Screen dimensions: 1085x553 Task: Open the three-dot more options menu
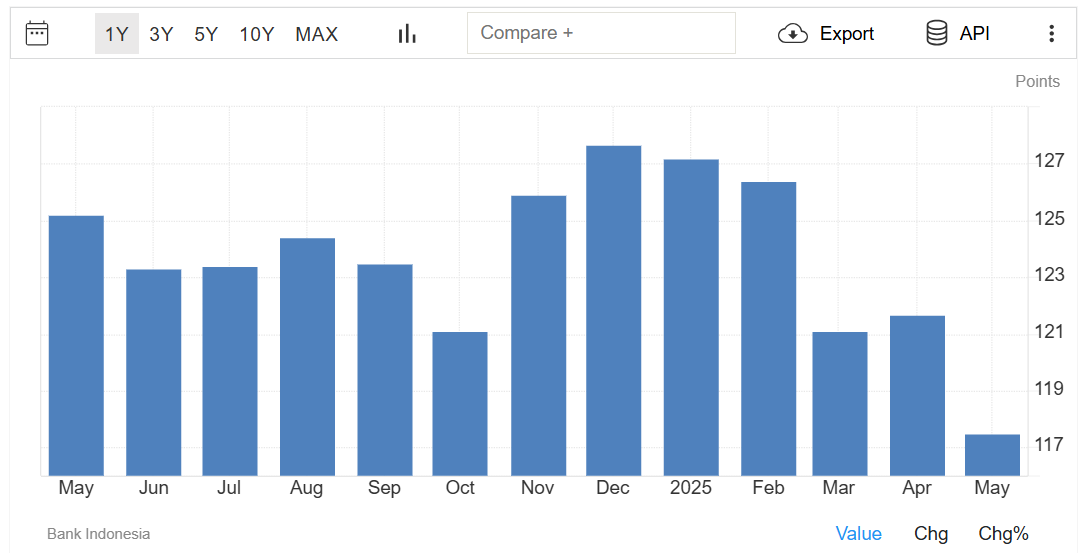(x=1051, y=33)
